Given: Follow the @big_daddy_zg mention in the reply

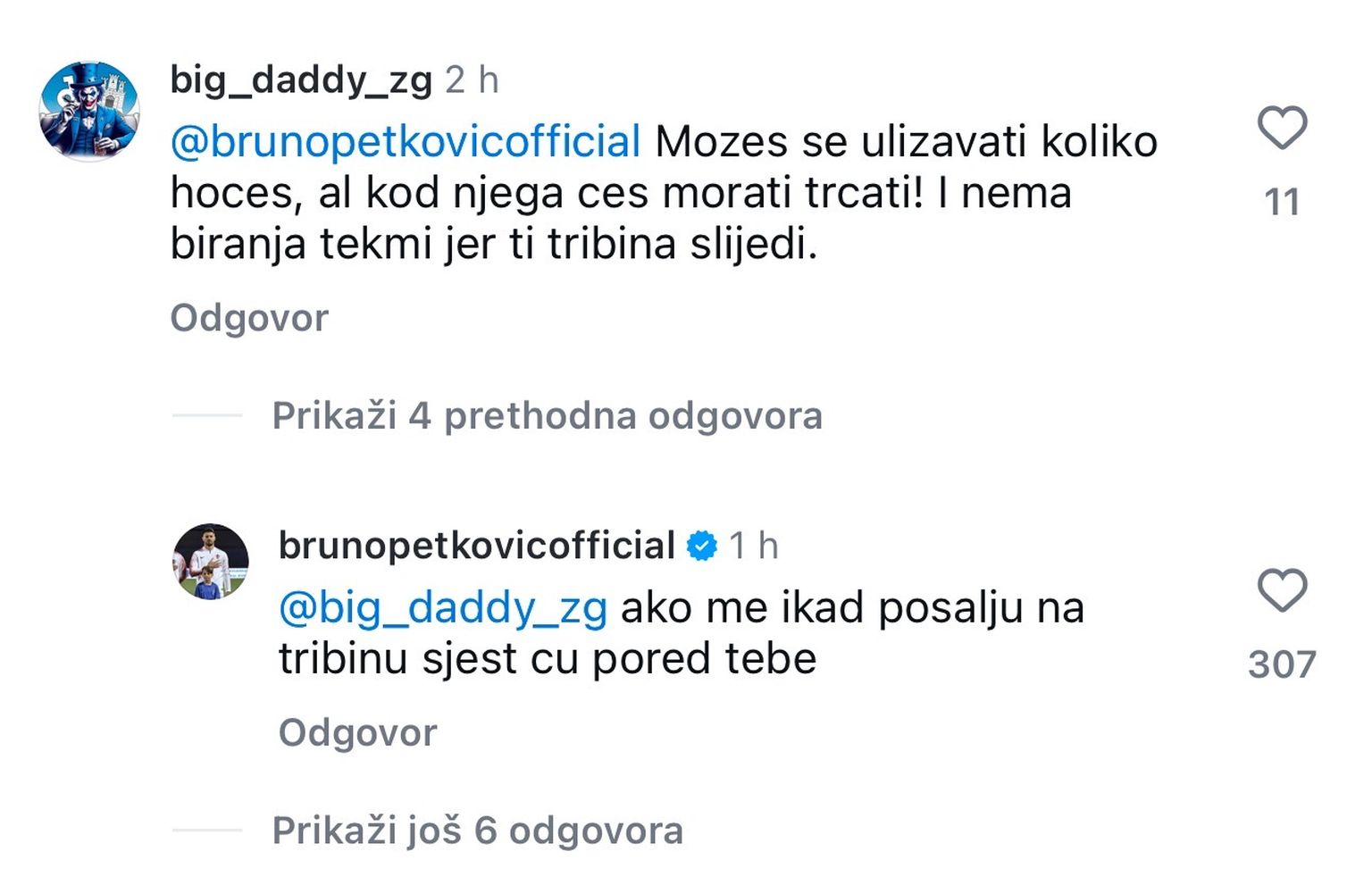Looking at the screenshot, I should 443,608.
